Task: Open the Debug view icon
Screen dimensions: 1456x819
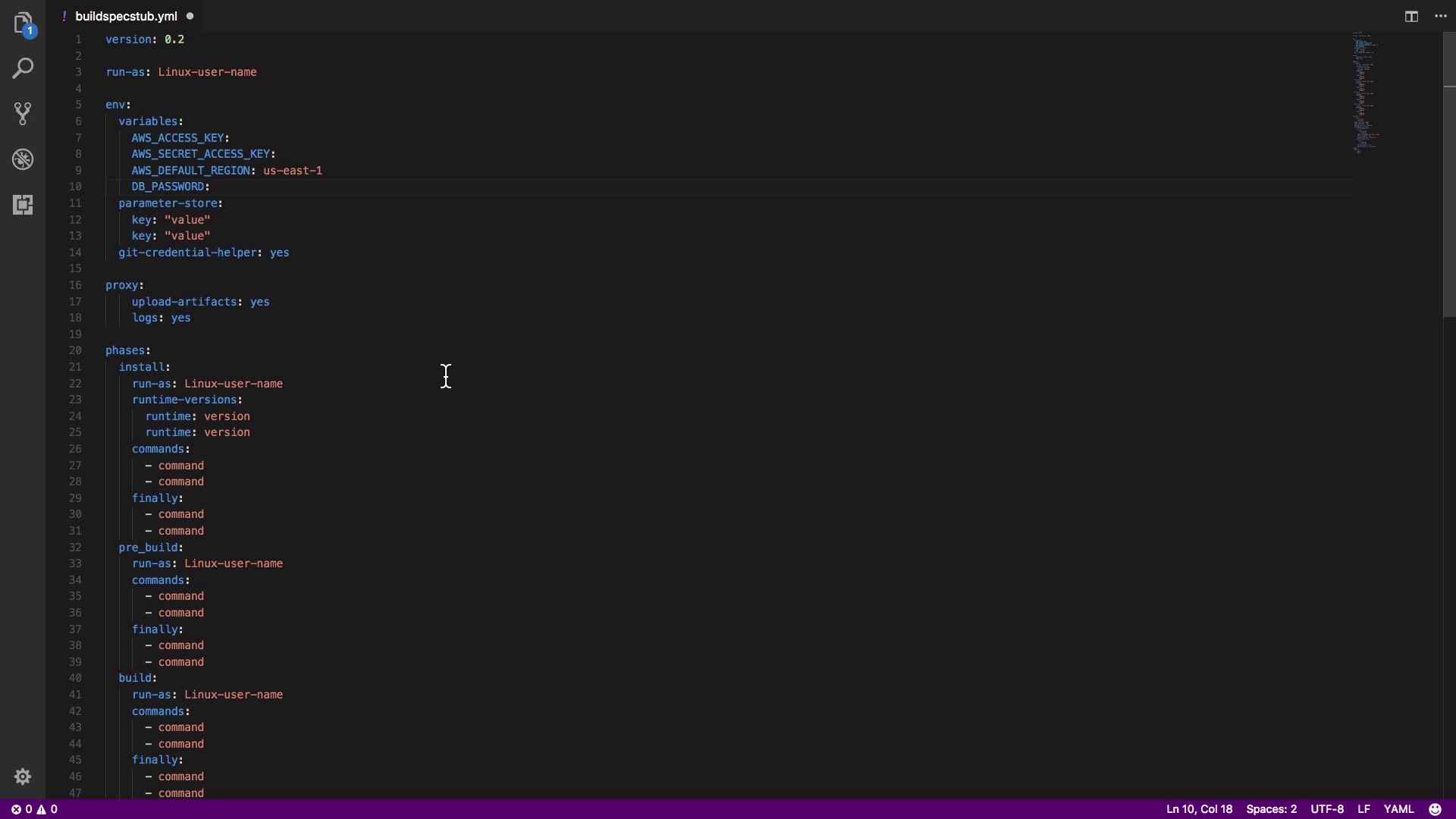Action: tap(23, 159)
